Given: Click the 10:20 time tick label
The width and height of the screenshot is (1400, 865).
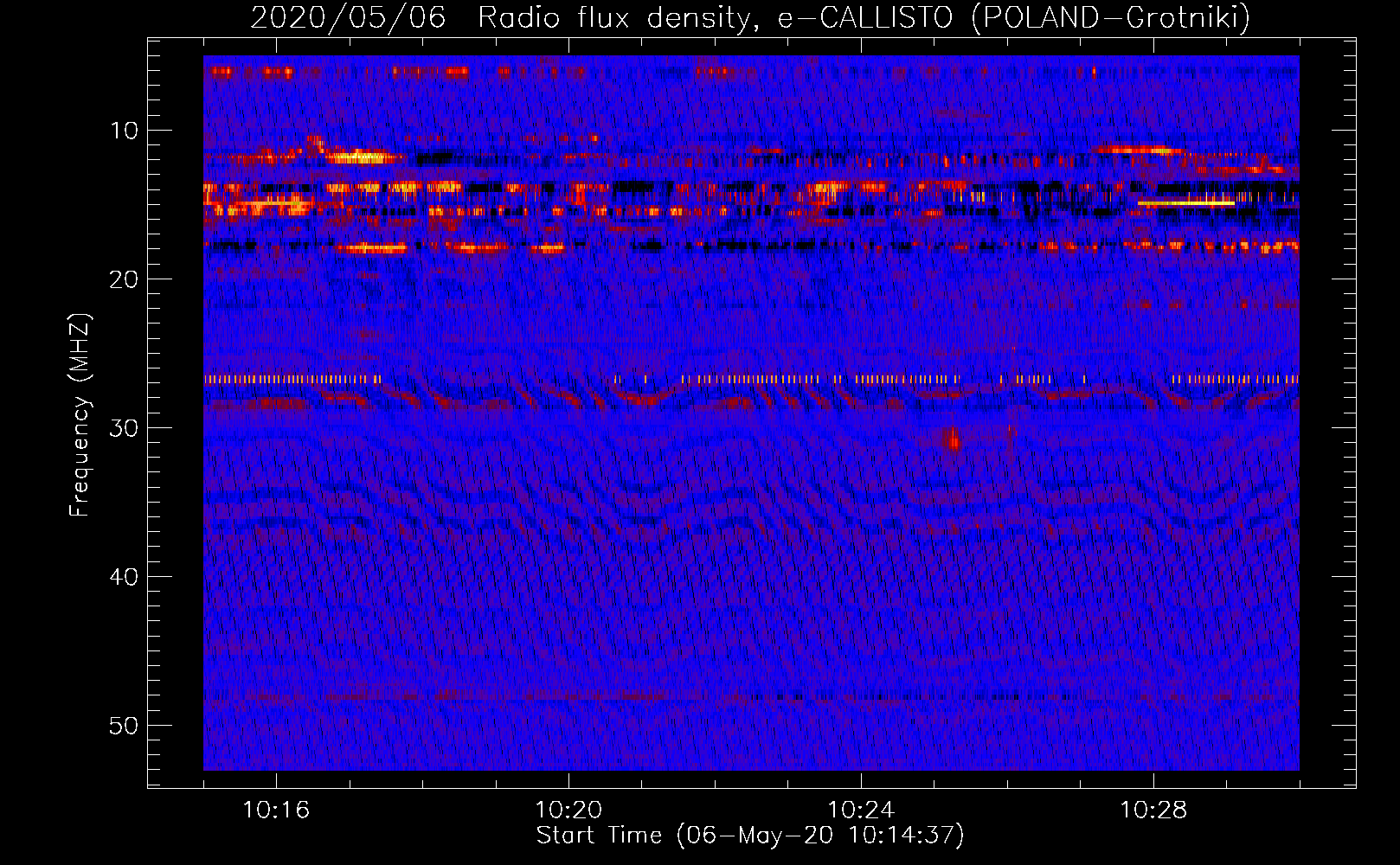Looking at the screenshot, I should 568,811.
